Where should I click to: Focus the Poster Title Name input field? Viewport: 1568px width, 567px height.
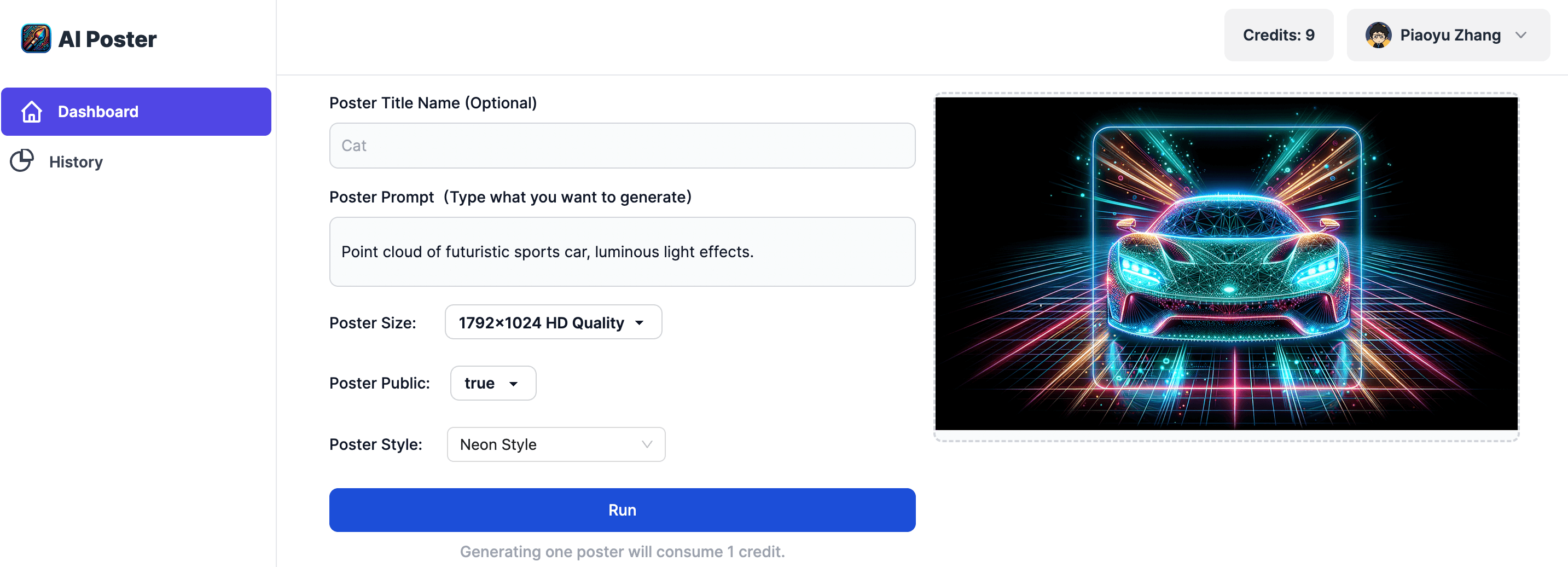tap(622, 146)
